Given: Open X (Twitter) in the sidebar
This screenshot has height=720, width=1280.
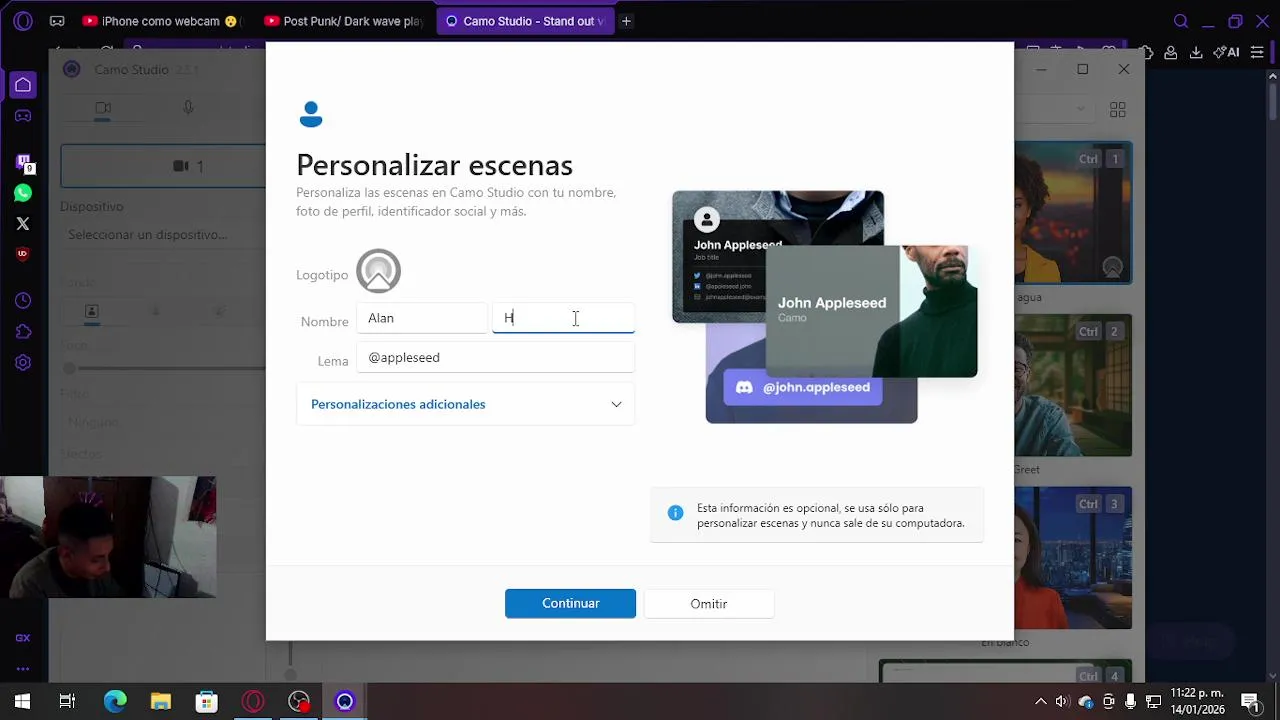Looking at the screenshot, I should 23,224.
